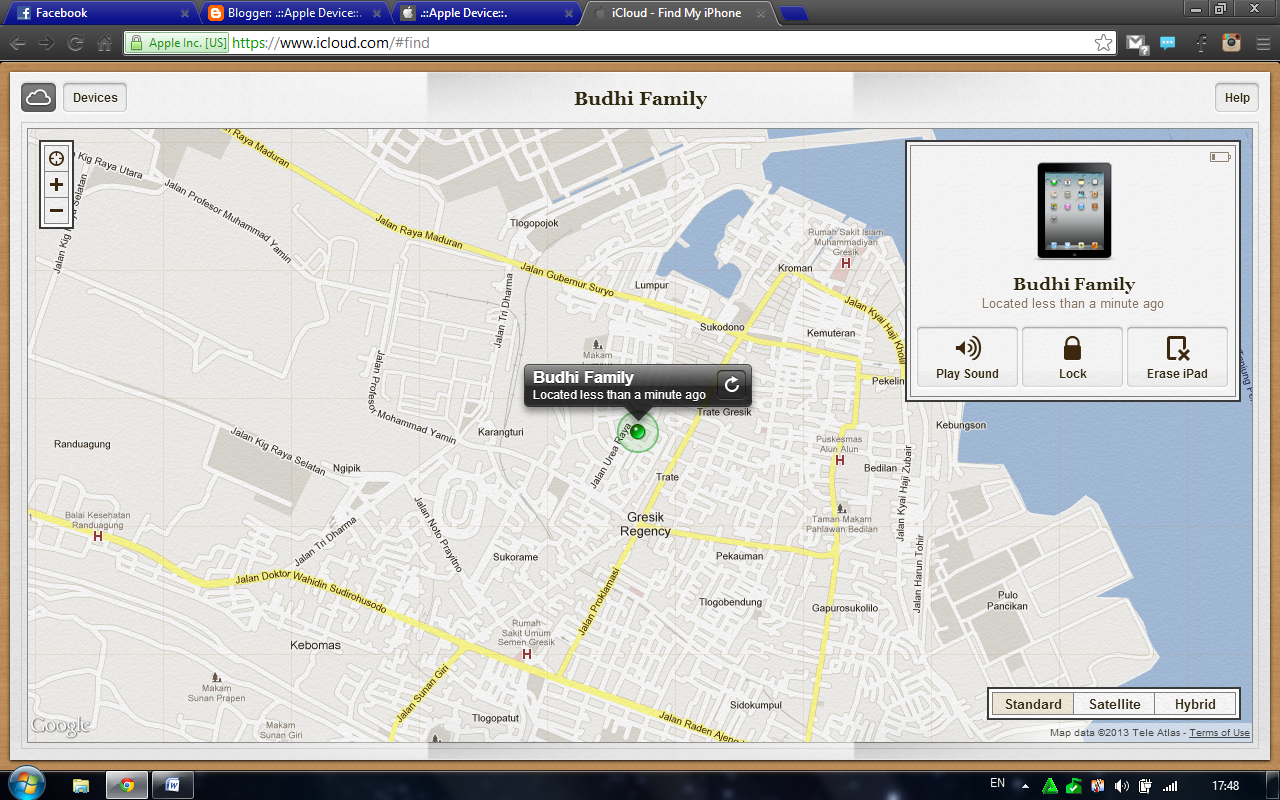This screenshot has width=1280, height=800.
Task: Go to browser home page icon
Action: point(104,43)
